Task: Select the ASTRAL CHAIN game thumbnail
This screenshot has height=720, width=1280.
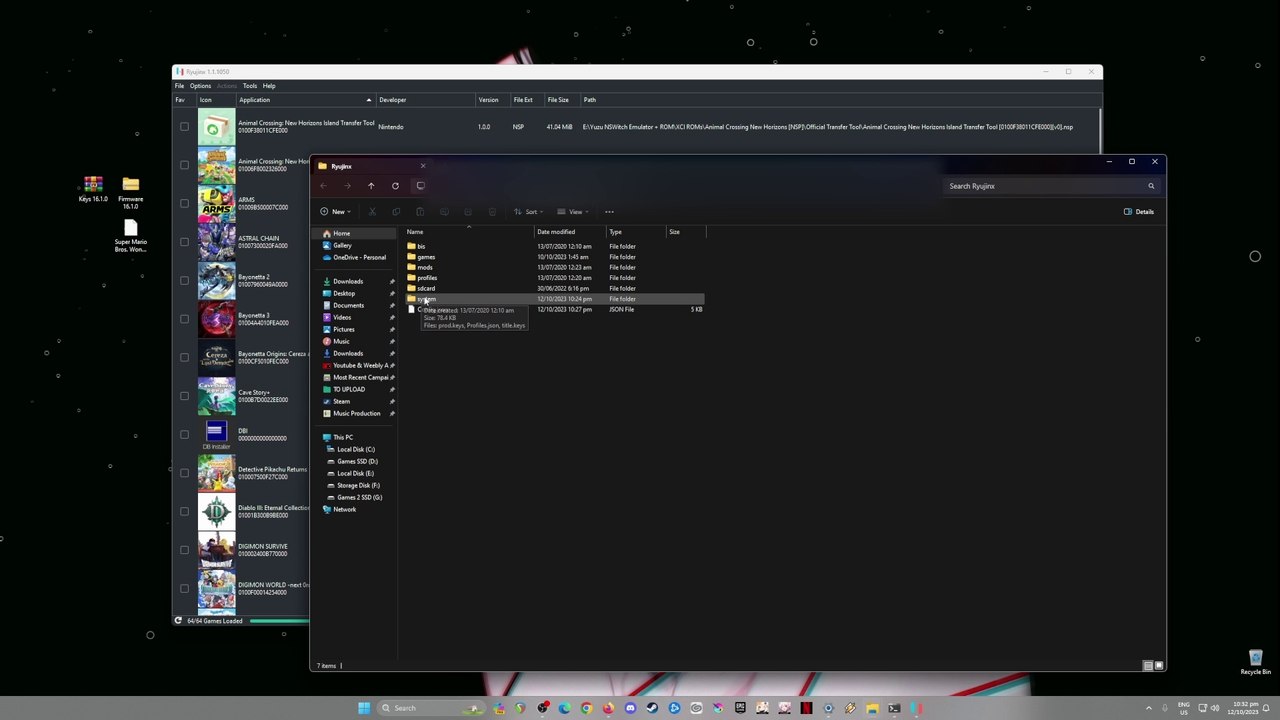Action: pyautogui.click(x=216, y=242)
